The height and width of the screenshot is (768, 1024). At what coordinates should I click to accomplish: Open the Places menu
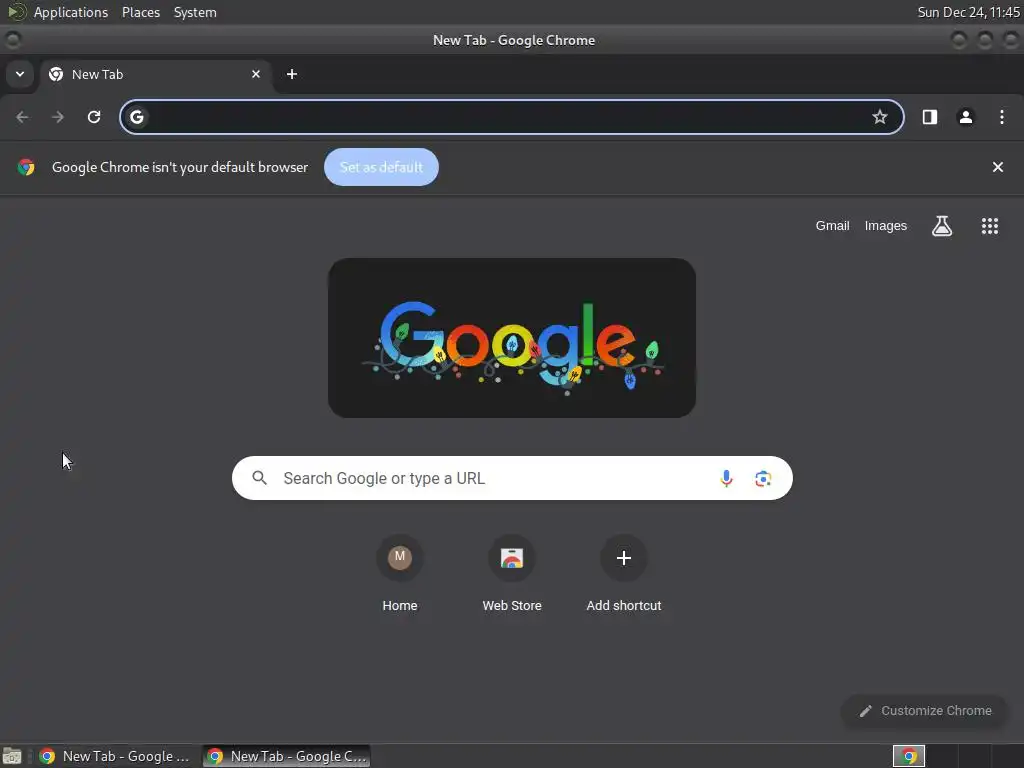click(x=141, y=12)
